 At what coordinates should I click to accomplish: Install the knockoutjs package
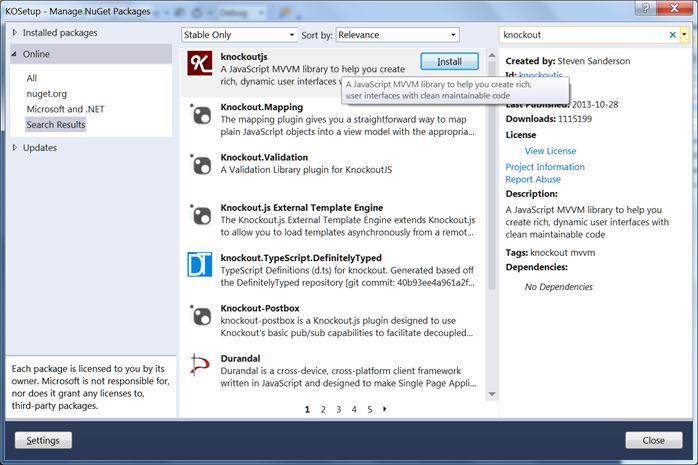tap(450, 61)
